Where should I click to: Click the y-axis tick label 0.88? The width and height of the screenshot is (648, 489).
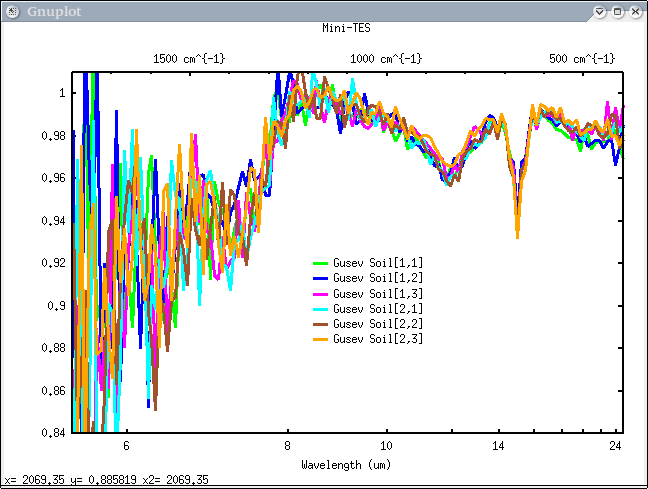click(x=54, y=348)
